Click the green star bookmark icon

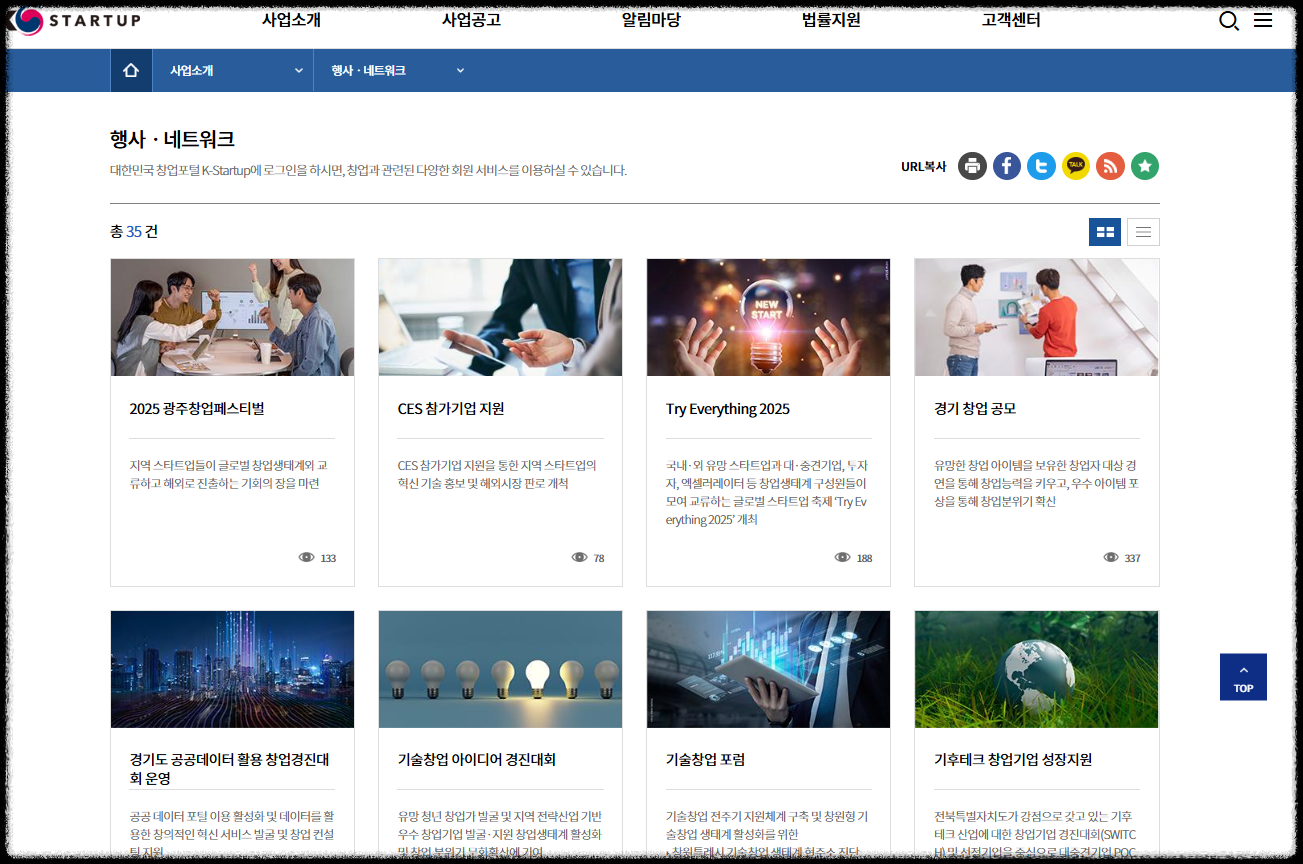click(1144, 166)
